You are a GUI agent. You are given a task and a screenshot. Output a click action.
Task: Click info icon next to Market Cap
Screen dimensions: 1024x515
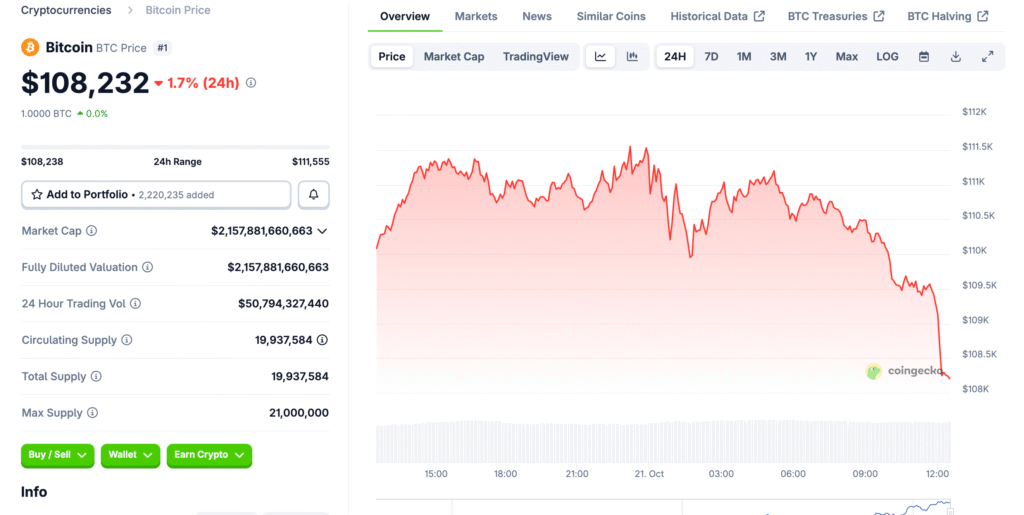click(x=92, y=231)
